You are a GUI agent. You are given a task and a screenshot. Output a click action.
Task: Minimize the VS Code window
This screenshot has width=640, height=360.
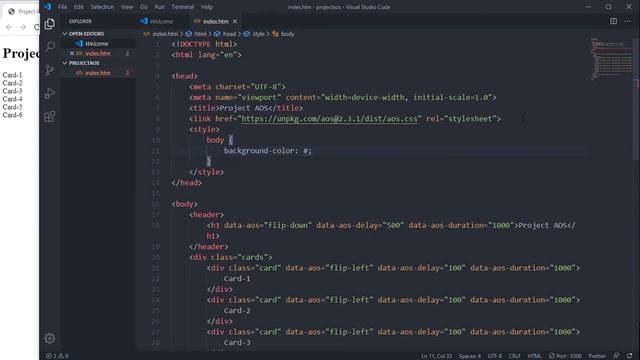click(x=588, y=7)
